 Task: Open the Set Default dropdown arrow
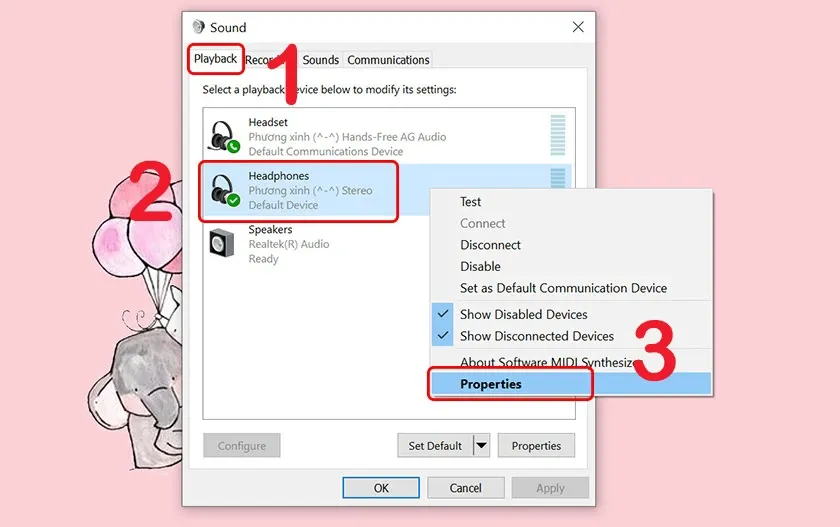482,446
